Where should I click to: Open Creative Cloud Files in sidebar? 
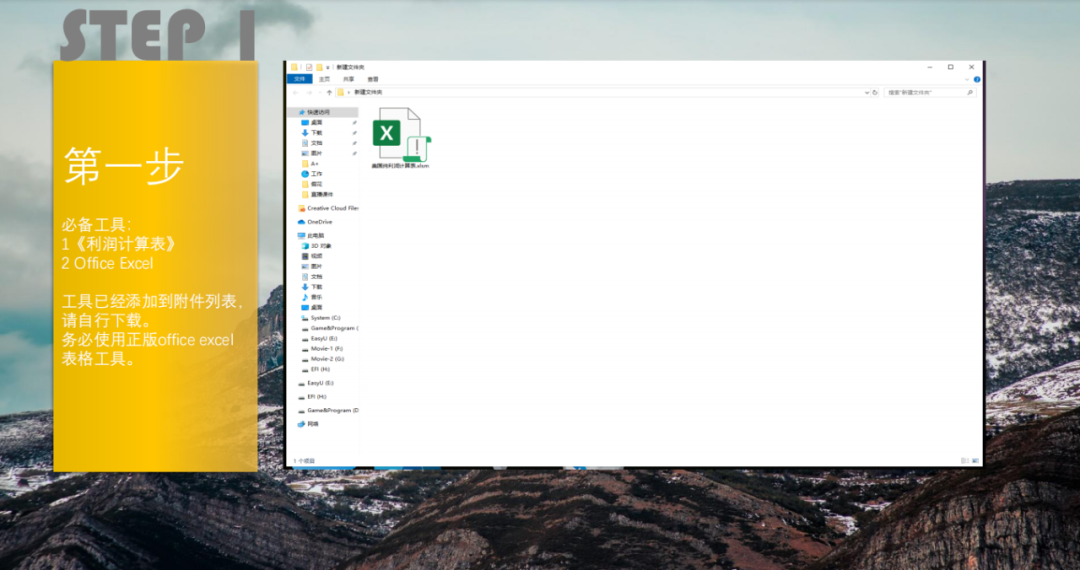point(331,208)
